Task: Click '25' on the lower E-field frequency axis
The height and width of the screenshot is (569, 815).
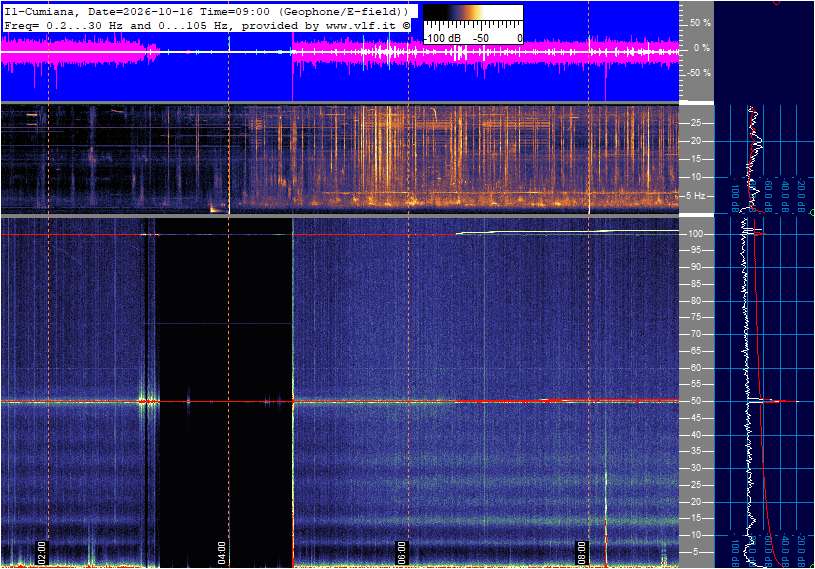Action: pyautogui.click(x=695, y=485)
